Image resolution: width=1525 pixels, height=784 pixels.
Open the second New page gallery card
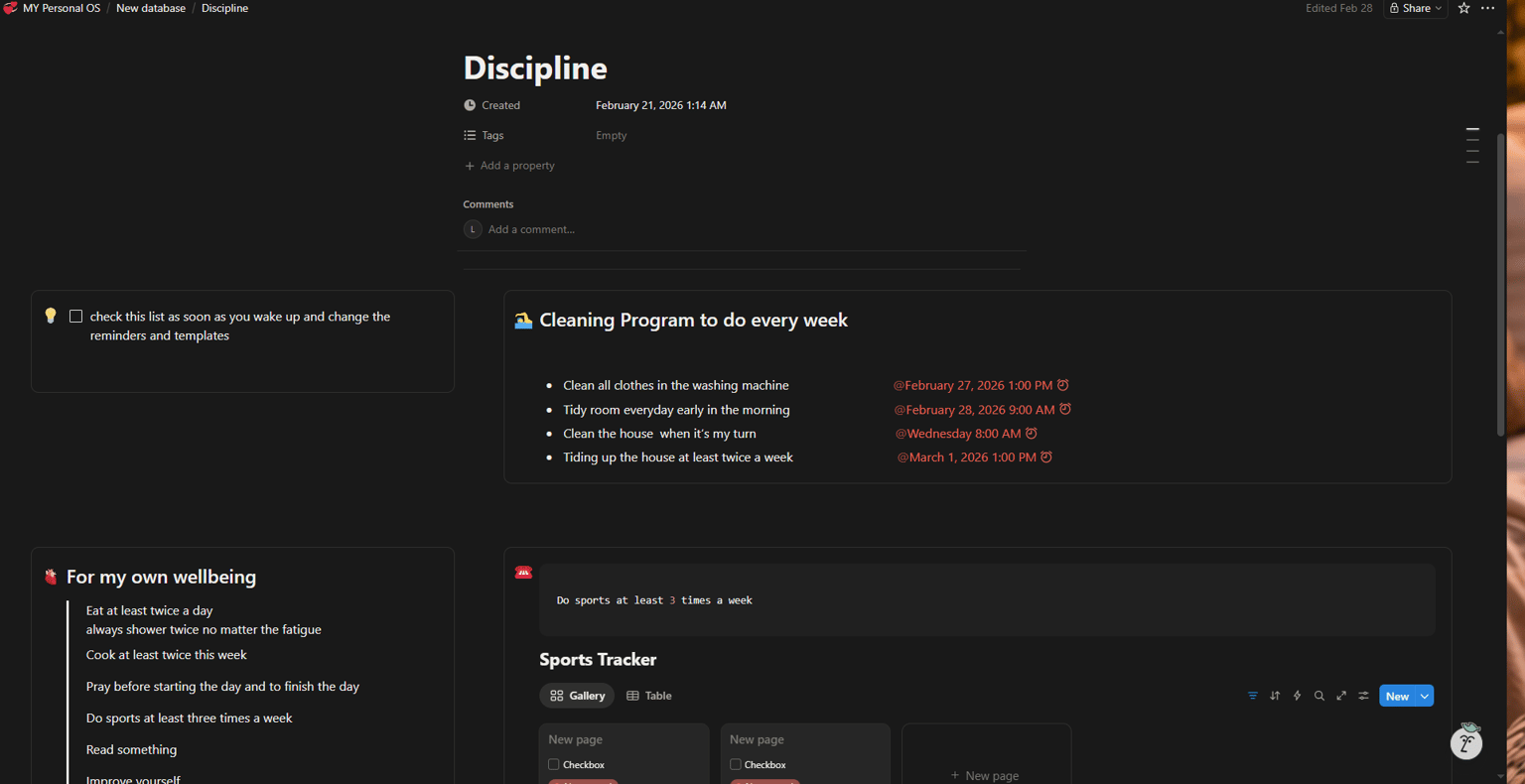pyautogui.click(x=805, y=753)
